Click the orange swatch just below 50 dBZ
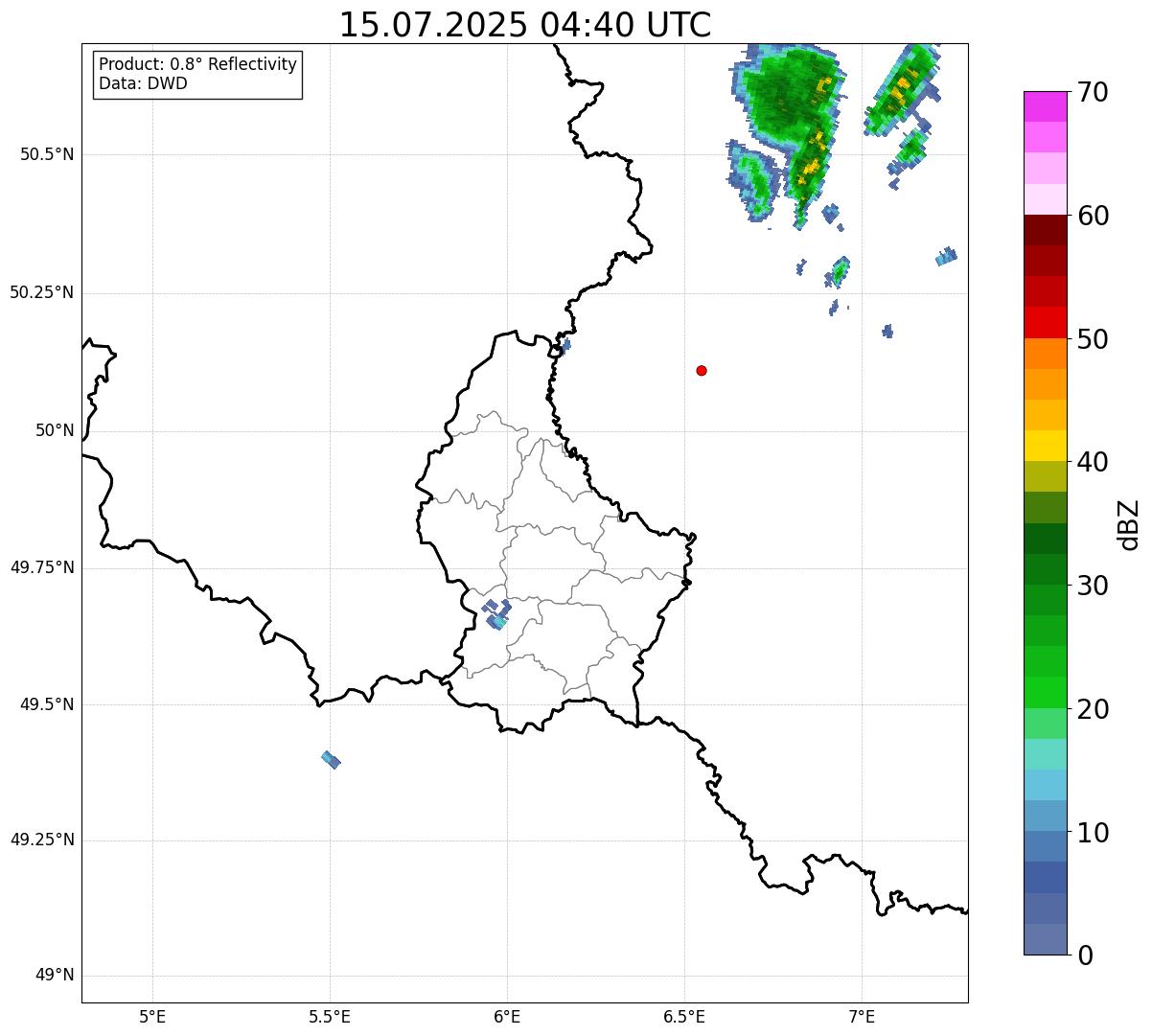 1046,354
